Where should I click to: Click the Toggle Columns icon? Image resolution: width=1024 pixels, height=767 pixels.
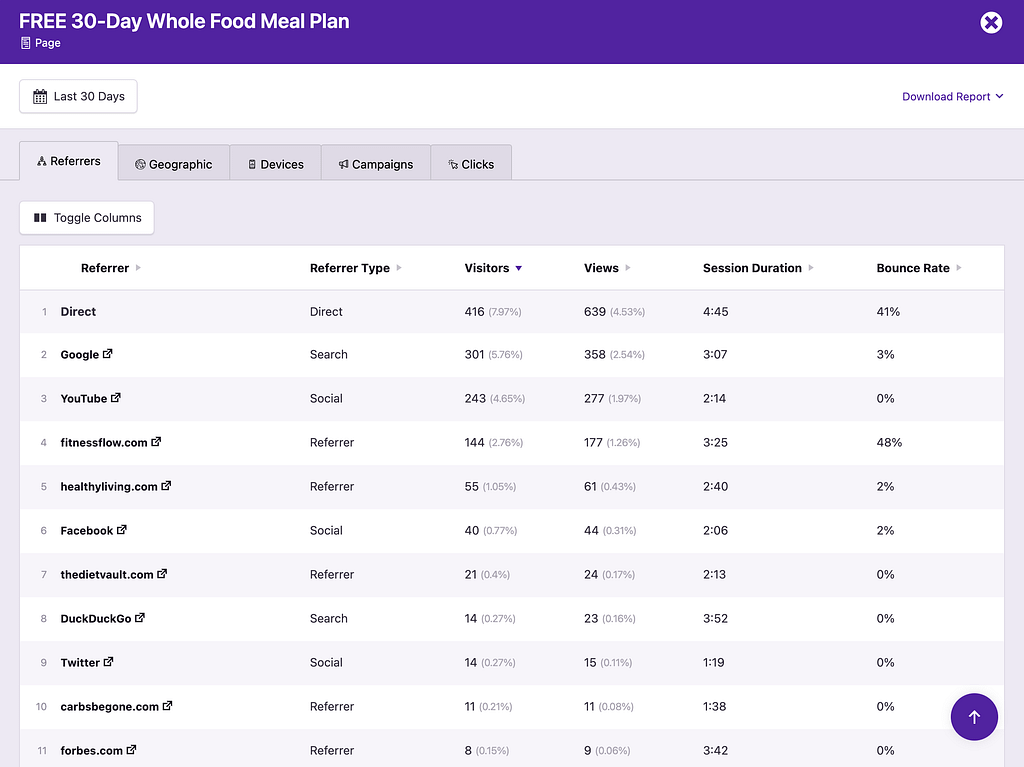(x=40, y=217)
